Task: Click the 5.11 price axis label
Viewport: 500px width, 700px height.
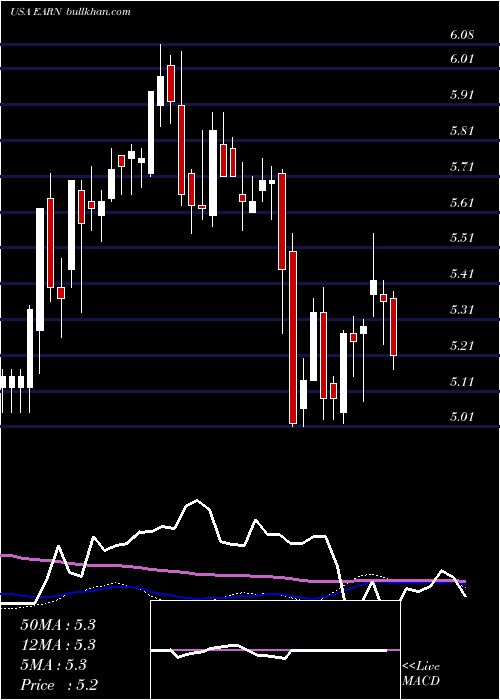Action: 462,382
